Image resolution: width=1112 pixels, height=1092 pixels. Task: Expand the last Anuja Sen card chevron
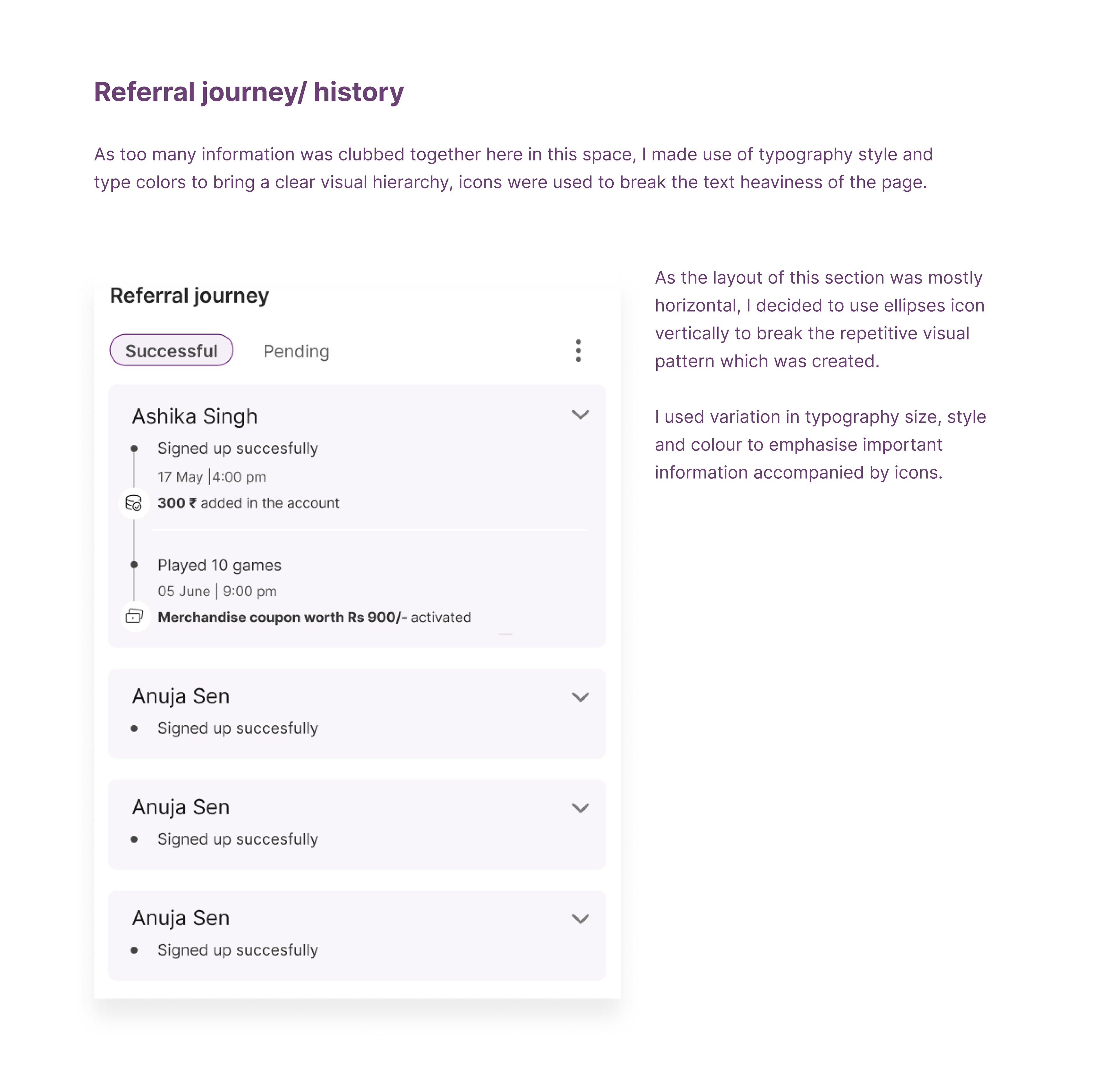580,919
